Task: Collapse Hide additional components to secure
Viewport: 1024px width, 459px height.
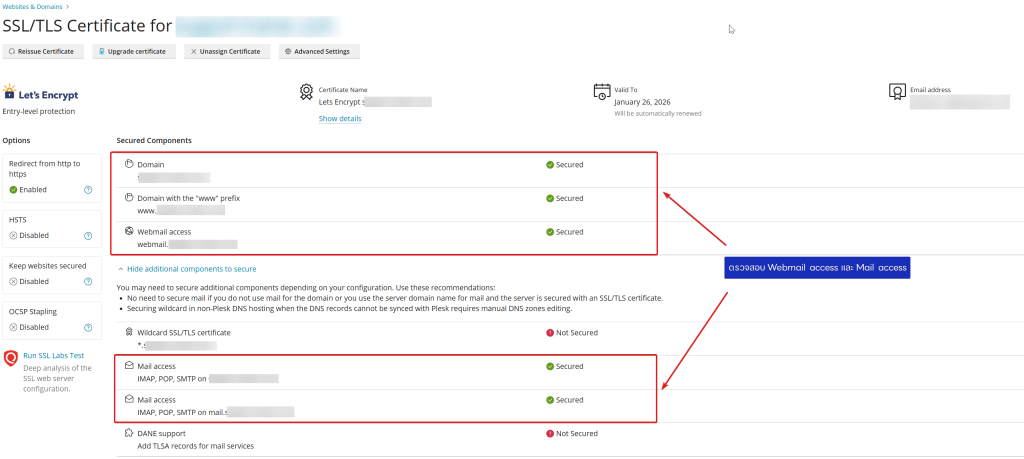Action: [x=186, y=269]
